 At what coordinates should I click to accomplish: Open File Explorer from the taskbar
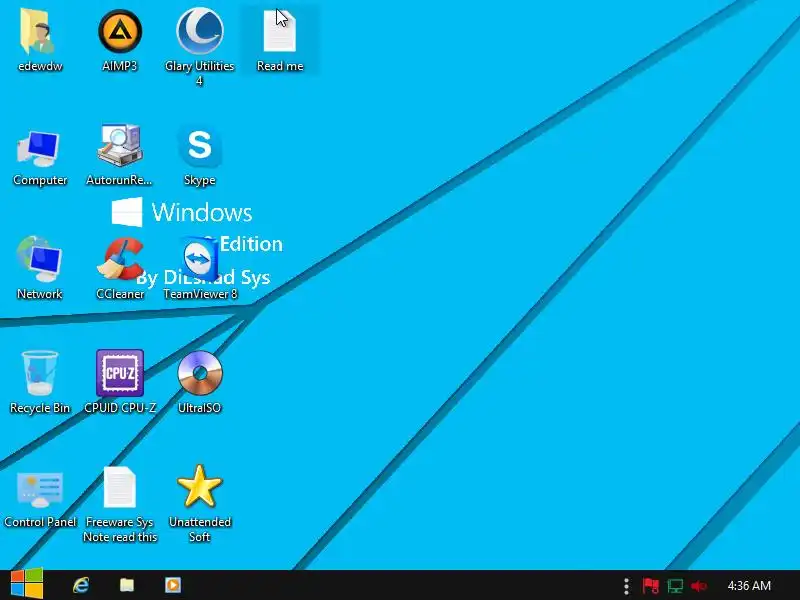(127, 585)
